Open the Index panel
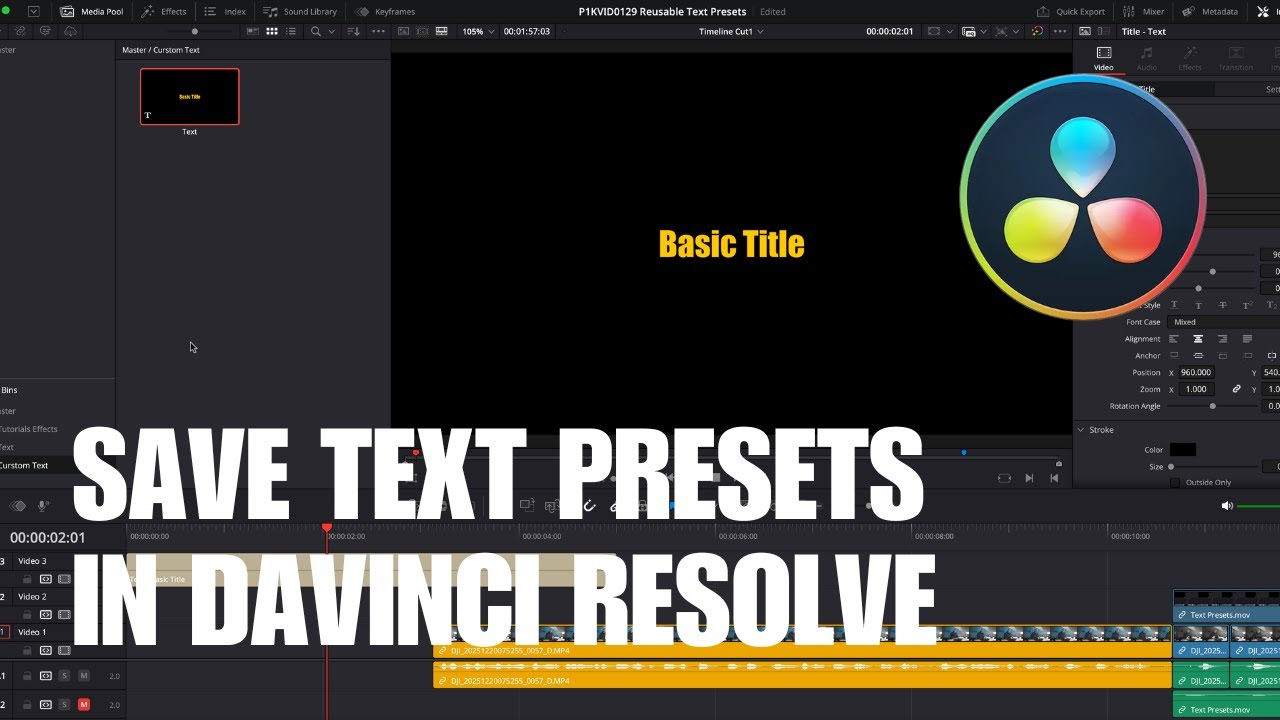The height and width of the screenshot is (720, 1280). click(x=225, y=12)
